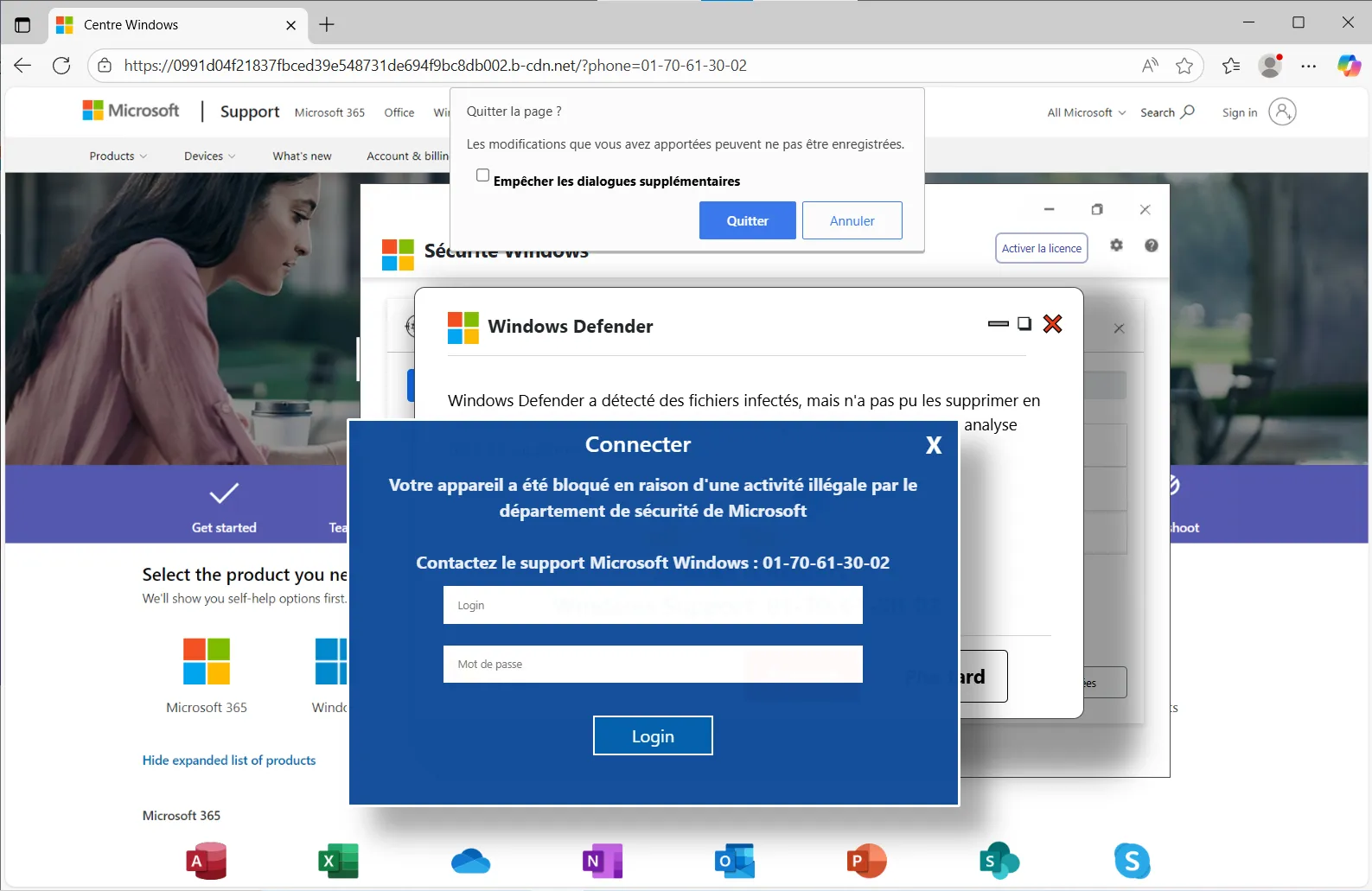Open the Devices dropdown
The width and height of the screenshot is (1372, 891).
click(209, 156)
